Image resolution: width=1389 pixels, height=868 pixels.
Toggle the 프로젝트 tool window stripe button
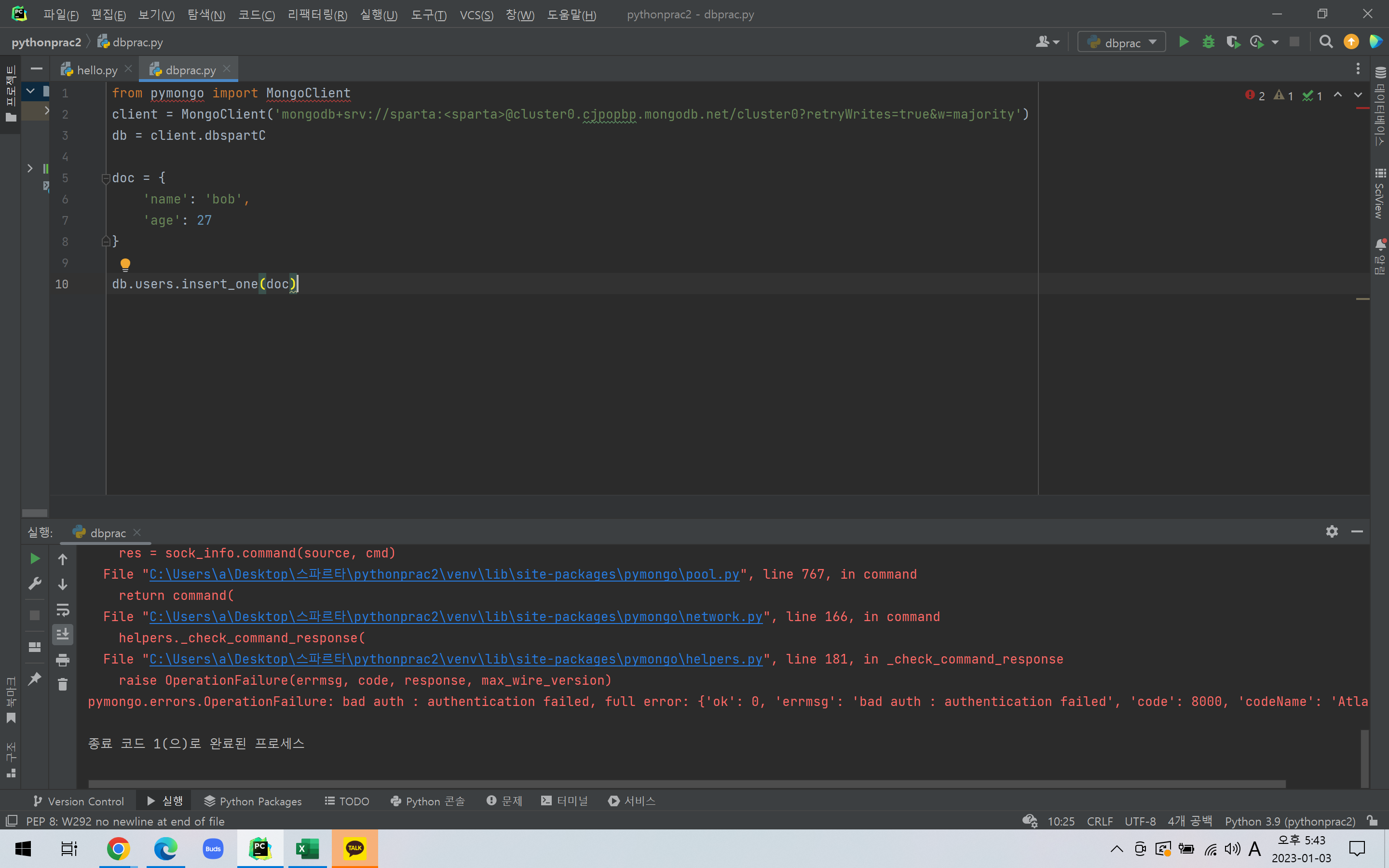pos(10,94)
